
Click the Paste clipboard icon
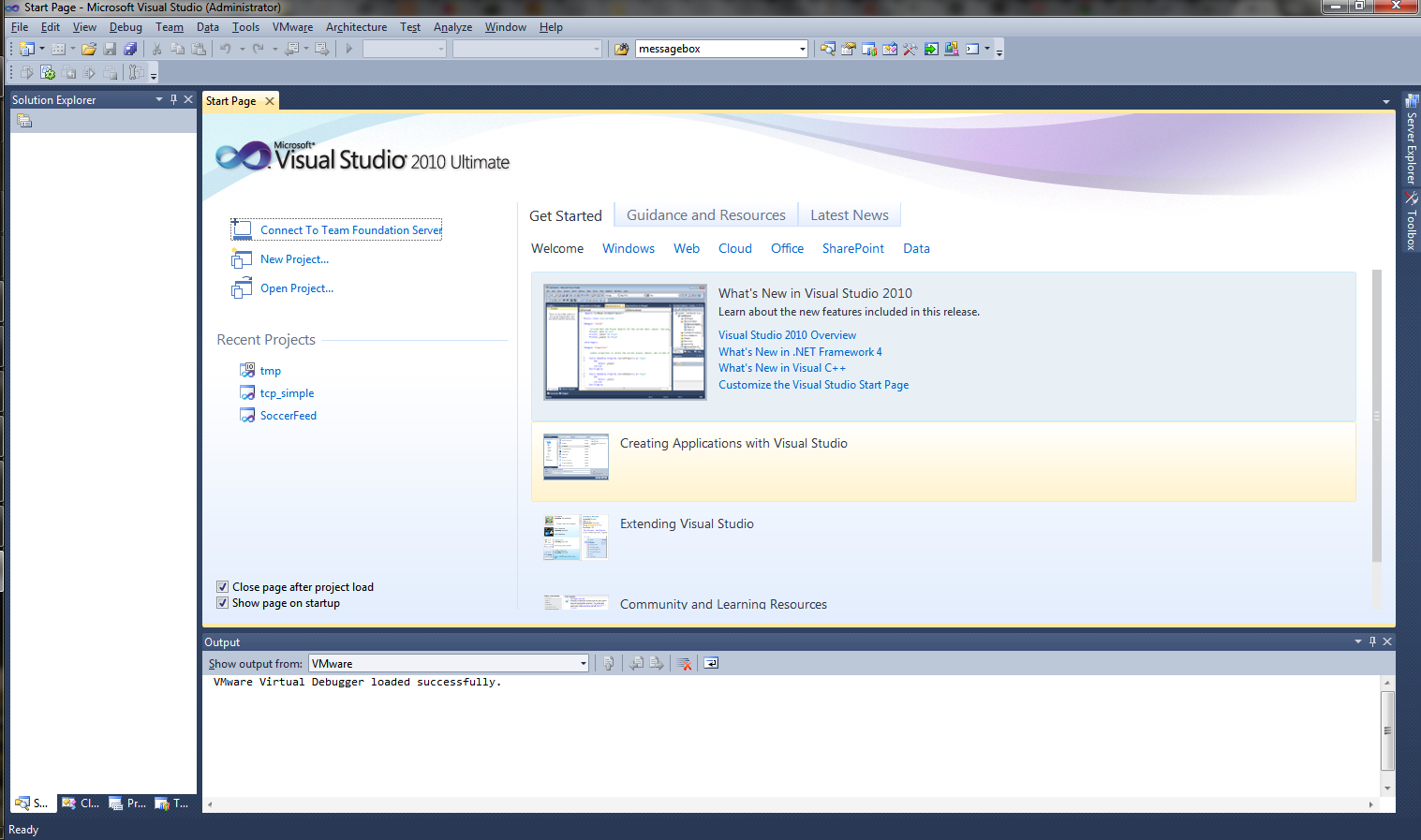coord(199,49)
